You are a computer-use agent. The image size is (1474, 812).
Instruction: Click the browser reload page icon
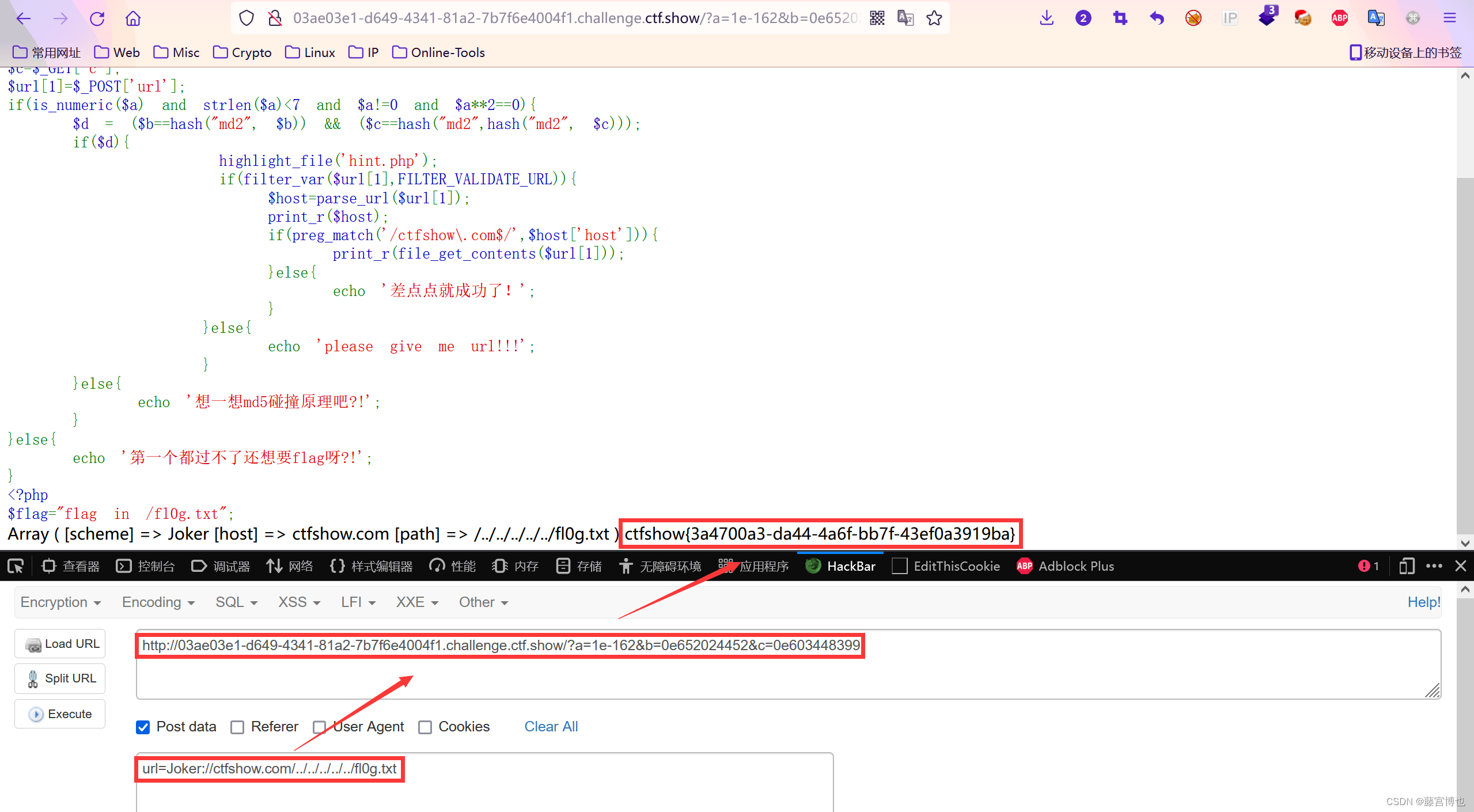click(x=97, y=18)
